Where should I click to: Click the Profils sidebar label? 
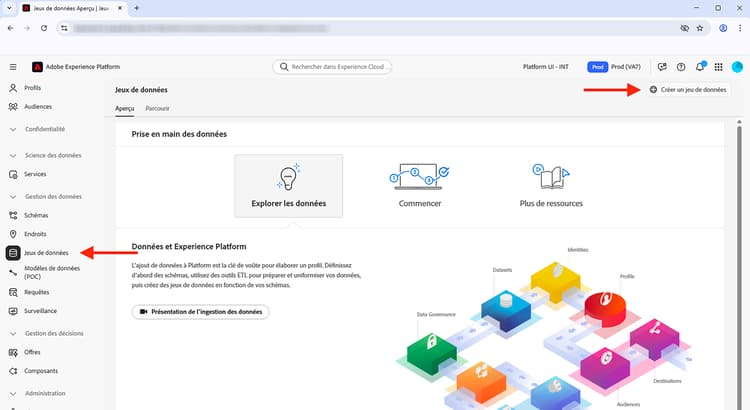(33, 88)
